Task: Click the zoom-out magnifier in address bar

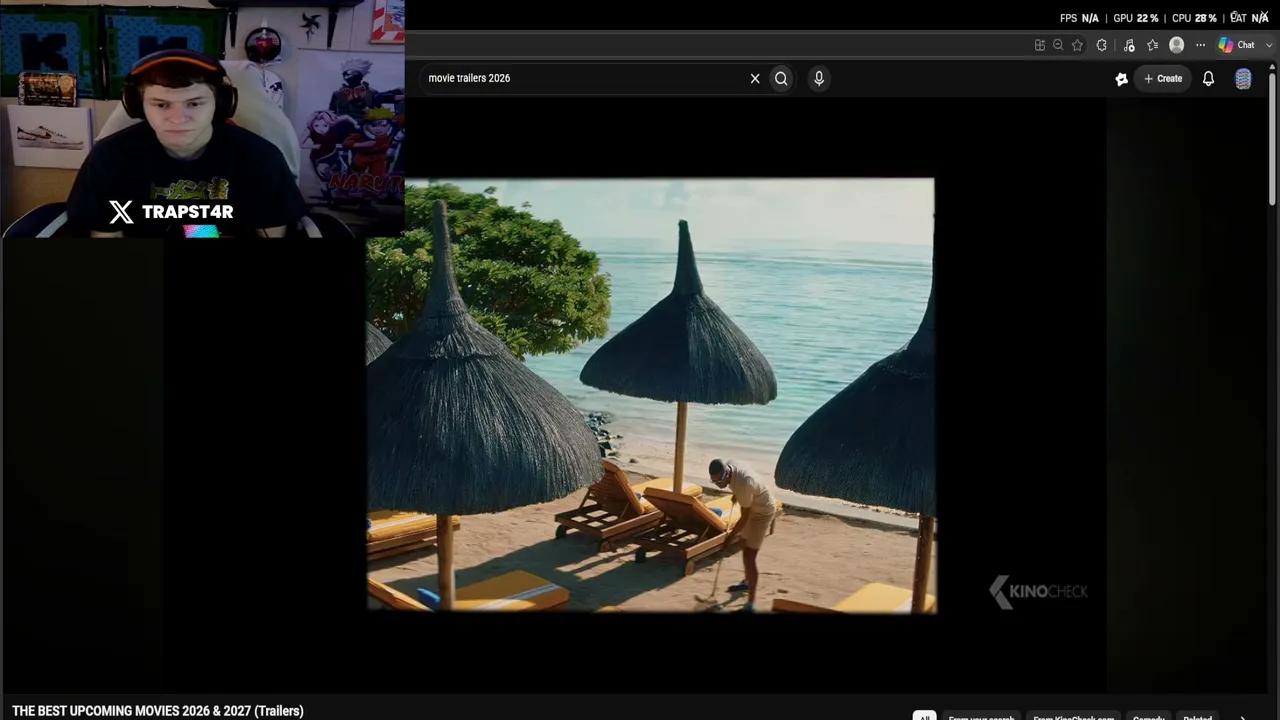Action: tap(1058, 45)
